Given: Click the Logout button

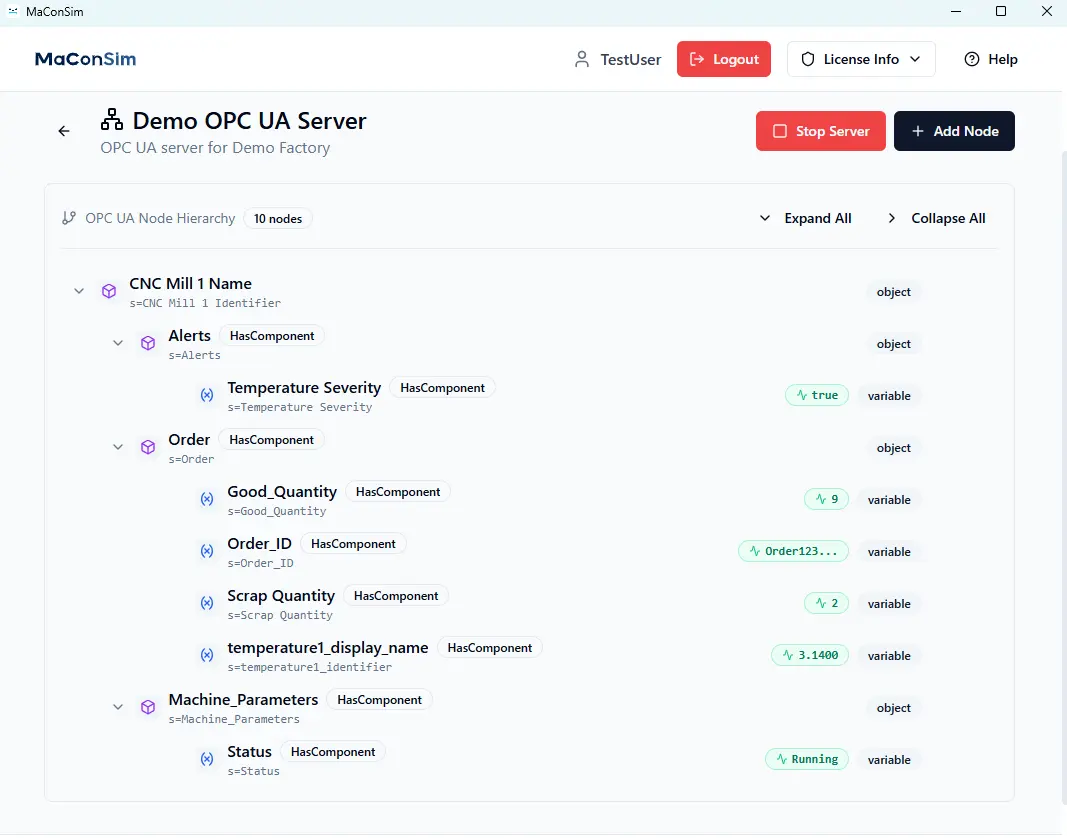Looking at the screenshot, I should (x=724, y=59).
